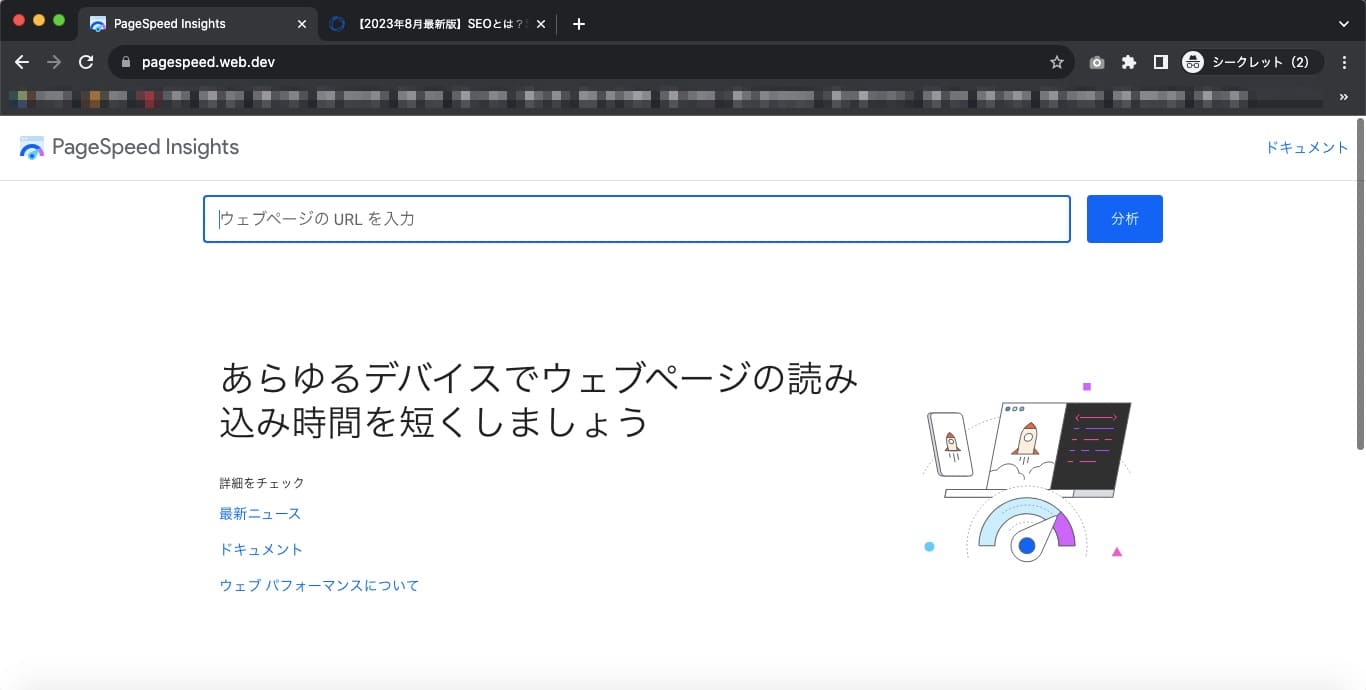
Task: Open the ドキュメント link under 詳細をチェック
Action: (x=261, y=550)
